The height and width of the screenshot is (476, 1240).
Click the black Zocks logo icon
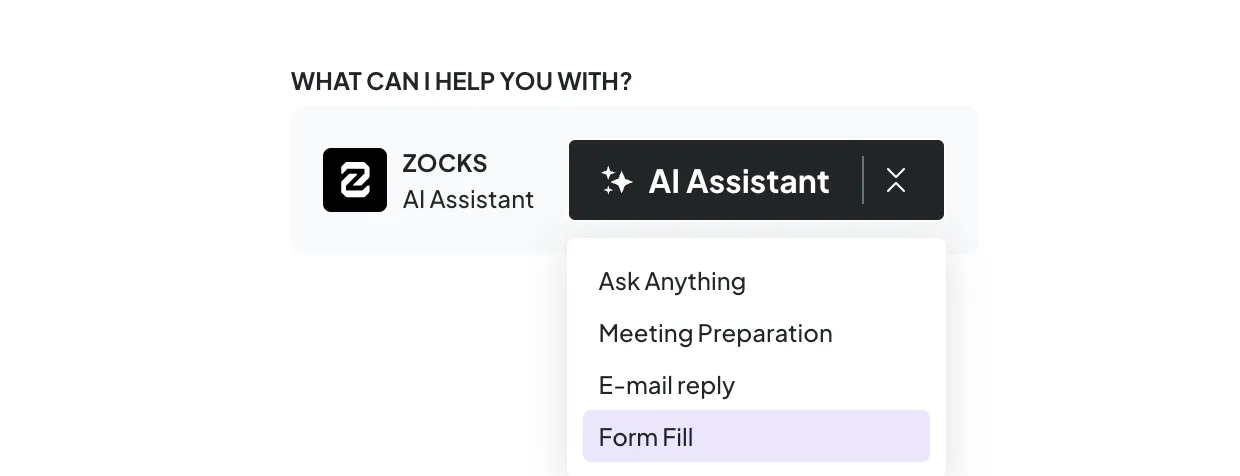(x=355, y=180)
